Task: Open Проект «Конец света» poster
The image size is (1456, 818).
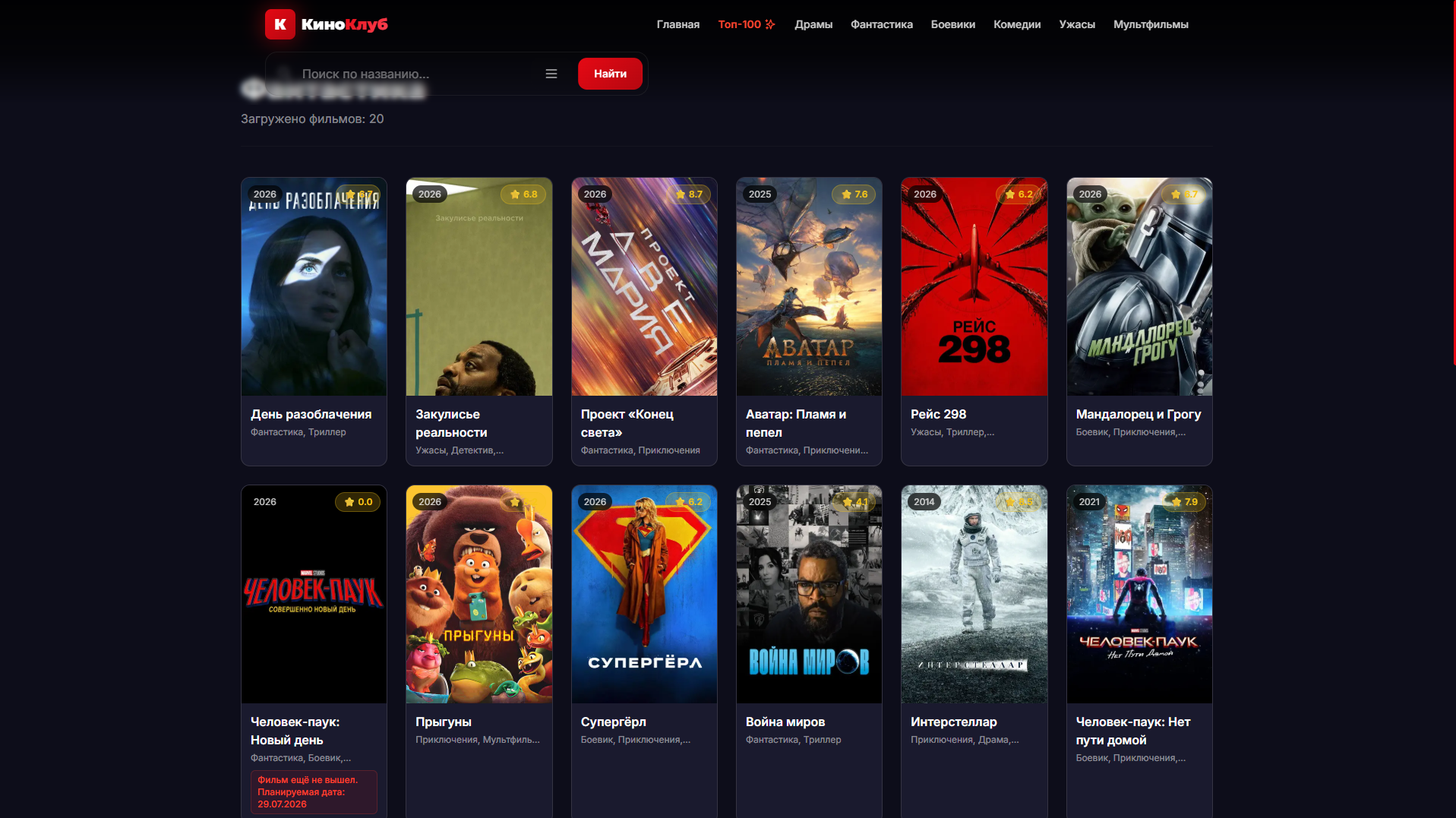Action: click(x=644, y=286)
